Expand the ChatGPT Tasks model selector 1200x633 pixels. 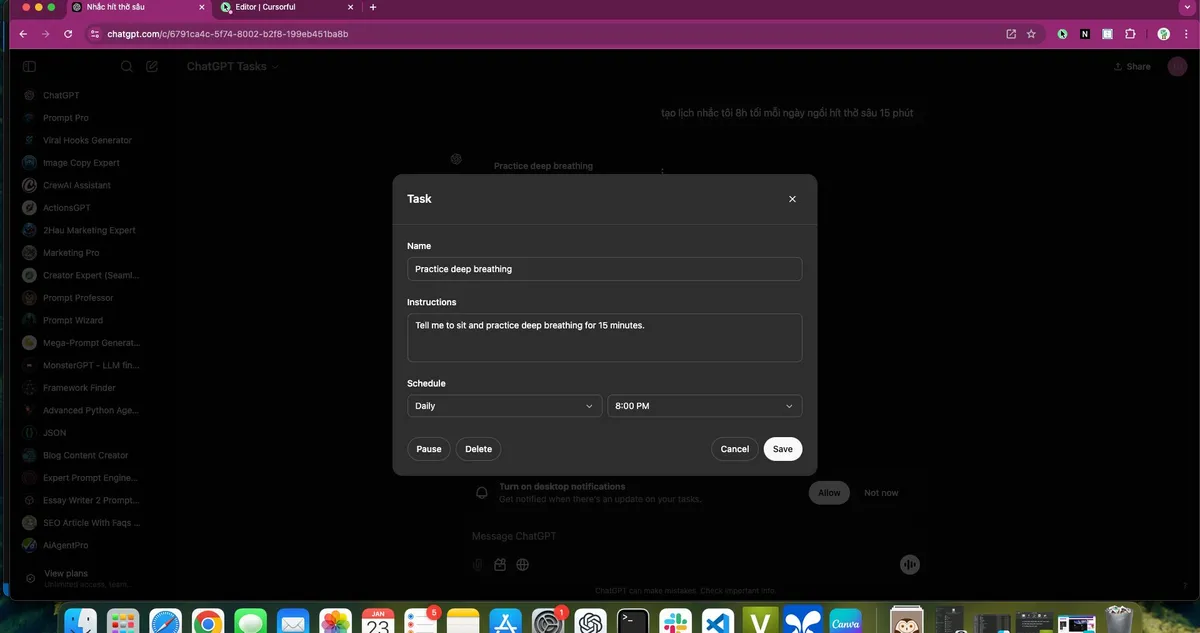(x=232, y=67)
